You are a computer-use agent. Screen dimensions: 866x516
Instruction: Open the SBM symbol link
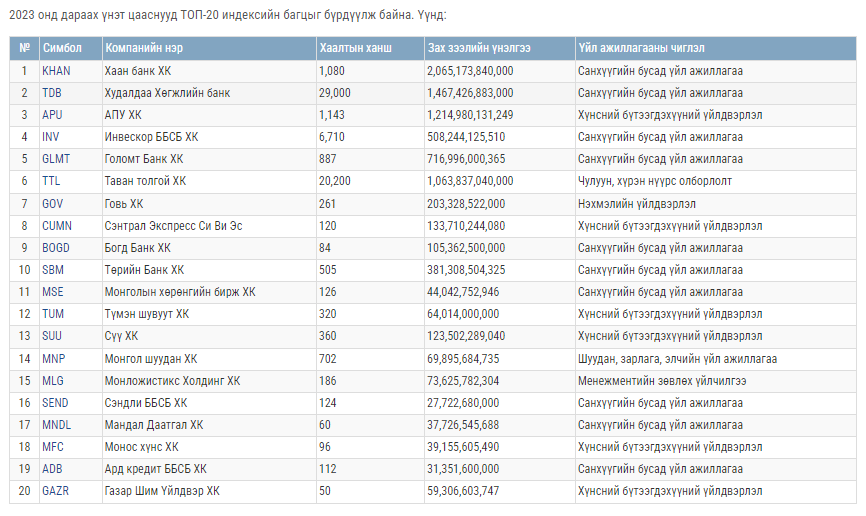click(53, 270)
